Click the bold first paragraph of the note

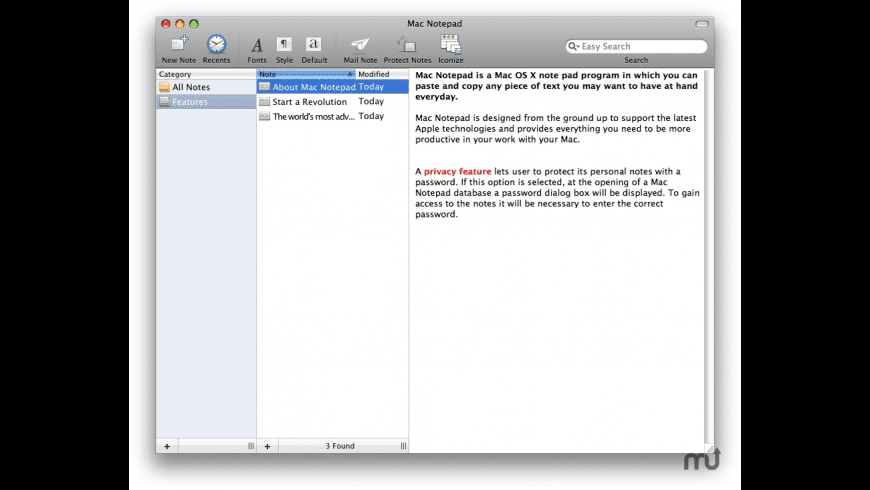(x=557, y=86)
